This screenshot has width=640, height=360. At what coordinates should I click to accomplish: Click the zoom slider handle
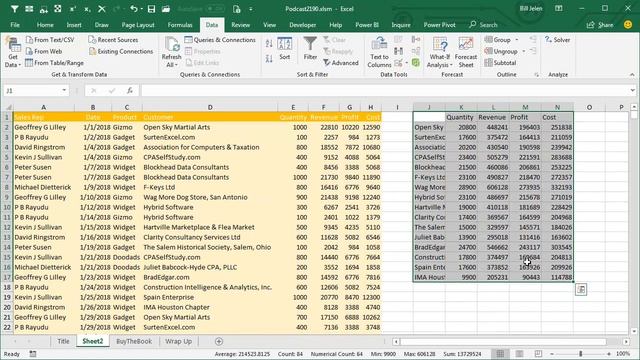[x=580, y=353]
